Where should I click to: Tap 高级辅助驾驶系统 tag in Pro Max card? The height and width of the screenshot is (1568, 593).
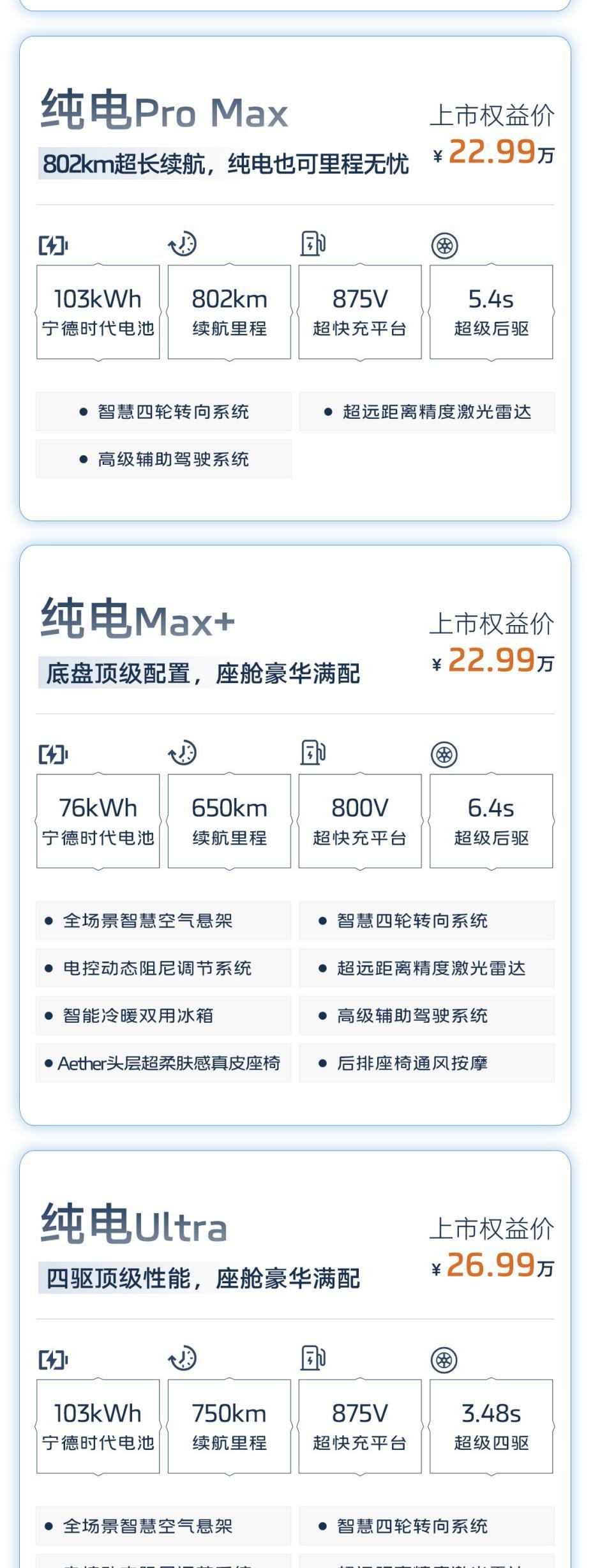[163, 459]
